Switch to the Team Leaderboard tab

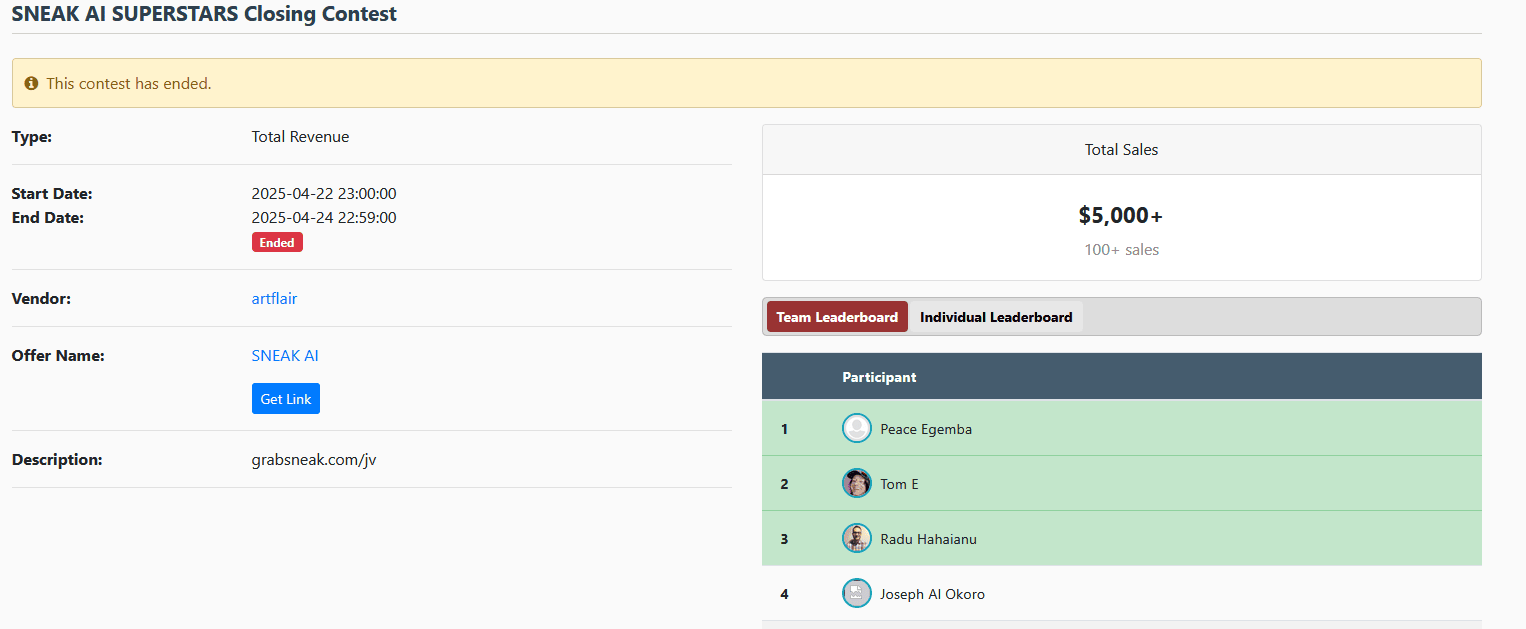click(x=837, y=317)
